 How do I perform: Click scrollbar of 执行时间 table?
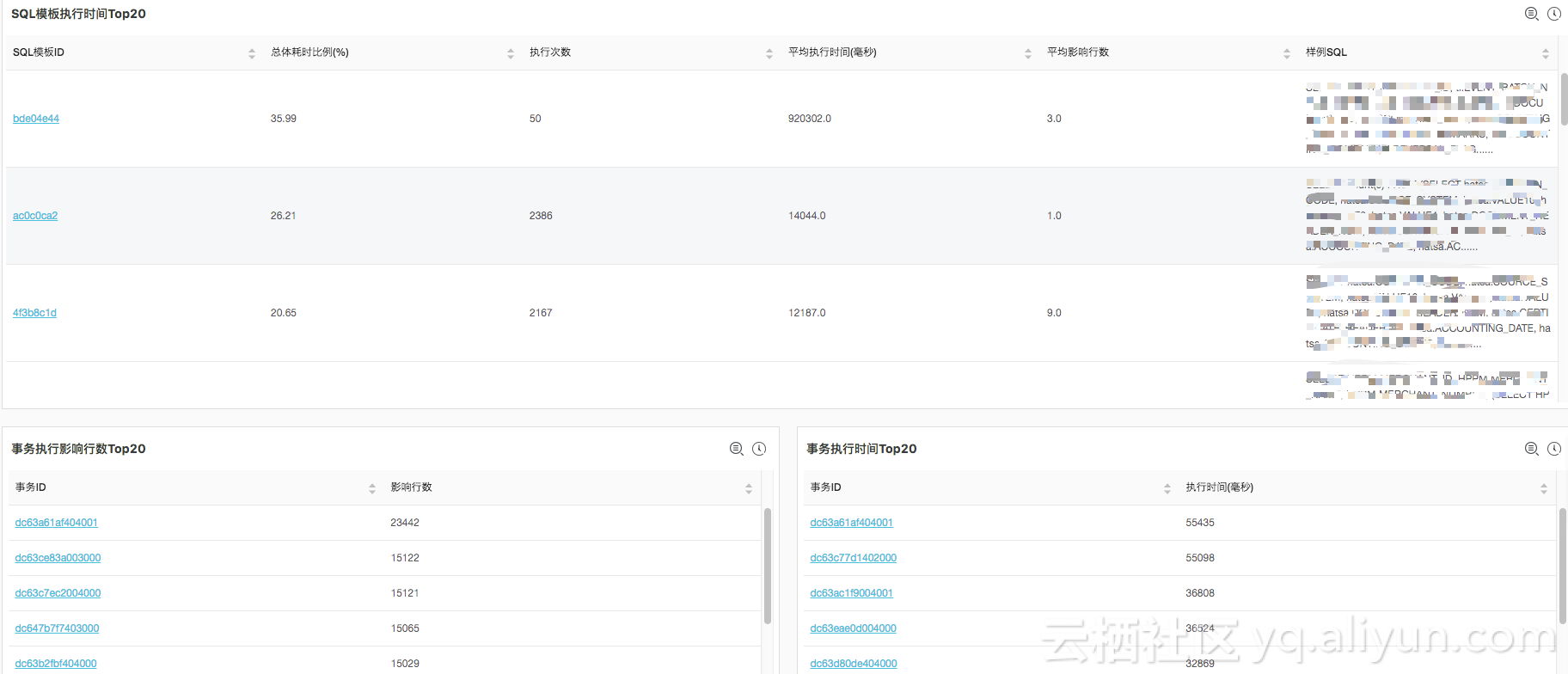coord(1563,566)
